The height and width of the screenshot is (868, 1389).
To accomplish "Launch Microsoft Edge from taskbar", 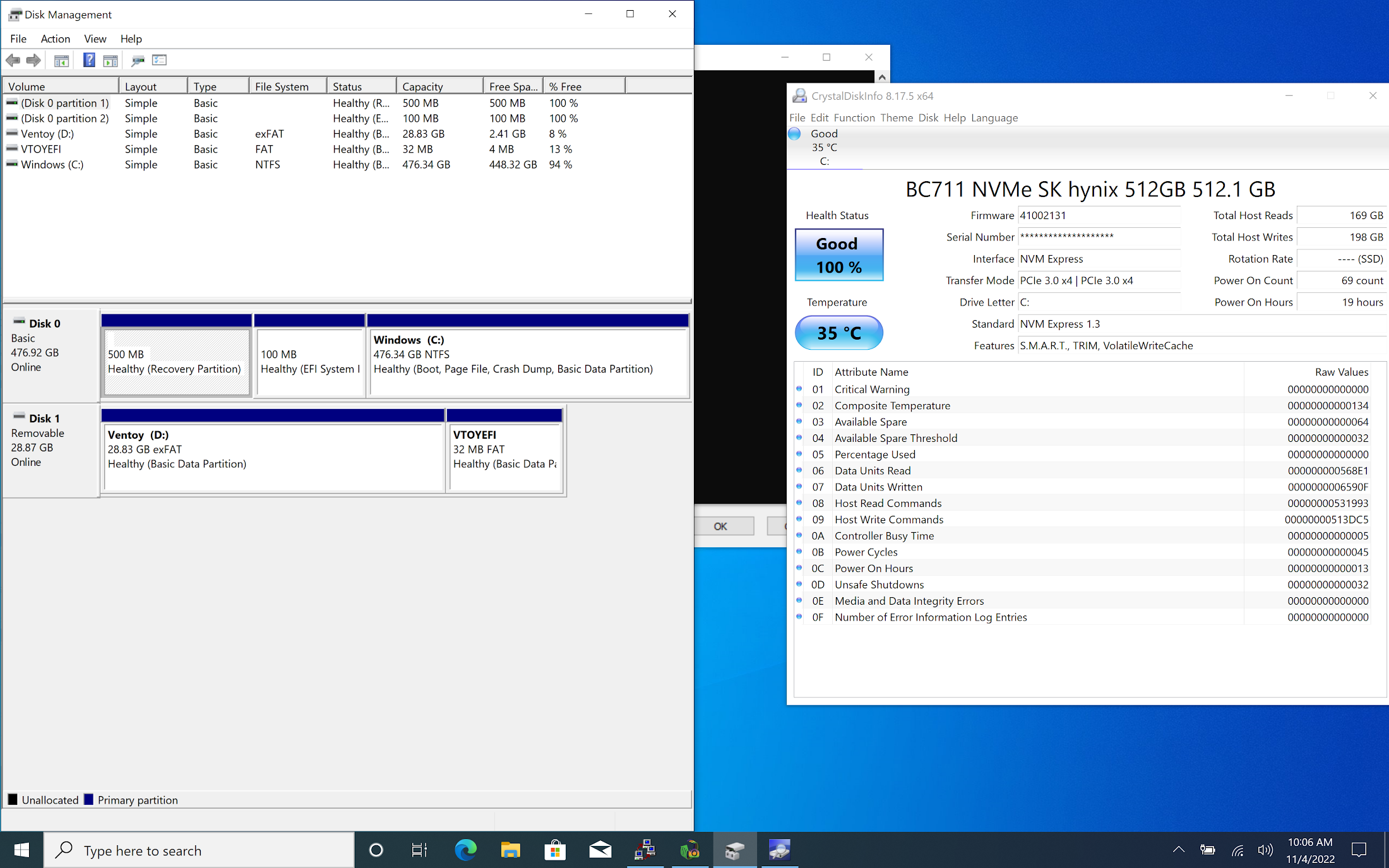I will 465,850.
